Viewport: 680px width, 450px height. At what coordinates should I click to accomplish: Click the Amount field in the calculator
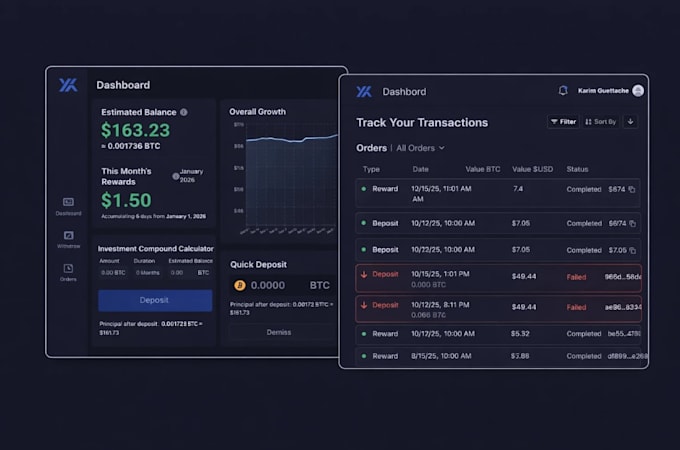click(113, 273)
